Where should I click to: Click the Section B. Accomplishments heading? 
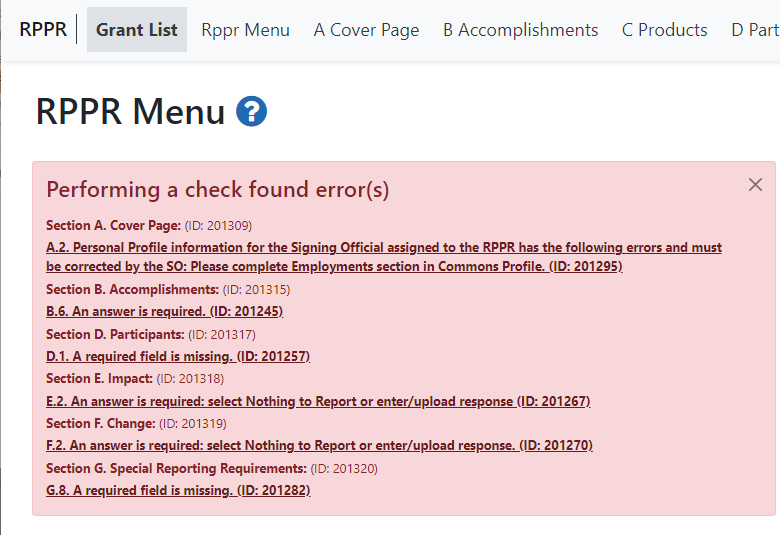(x=132, y=290)
